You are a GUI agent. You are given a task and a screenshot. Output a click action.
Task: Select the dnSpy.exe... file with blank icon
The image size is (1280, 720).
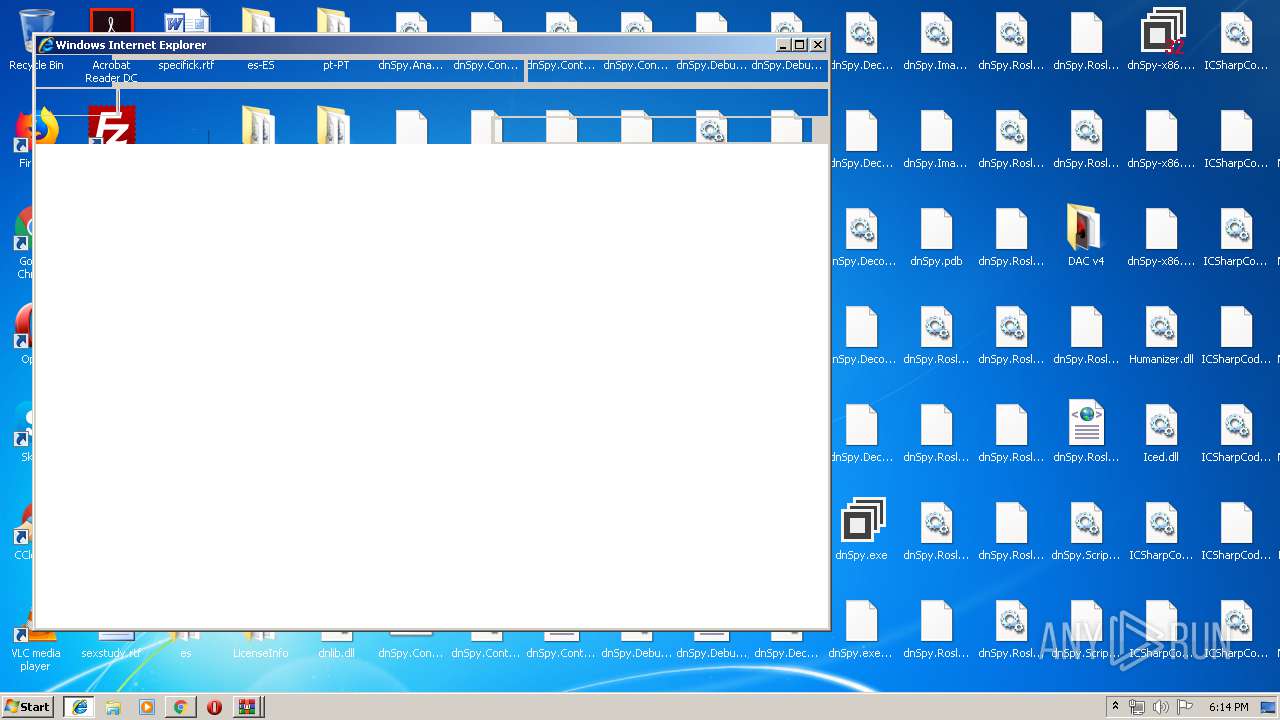pyautogui.click(x=861, y=620)
